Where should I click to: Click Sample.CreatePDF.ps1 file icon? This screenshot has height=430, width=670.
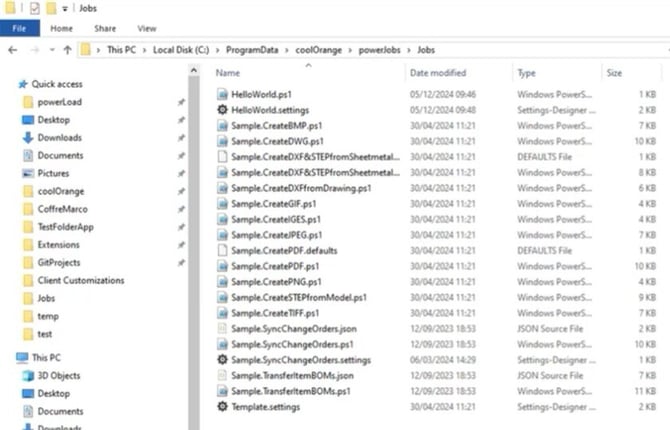(222, 266)
